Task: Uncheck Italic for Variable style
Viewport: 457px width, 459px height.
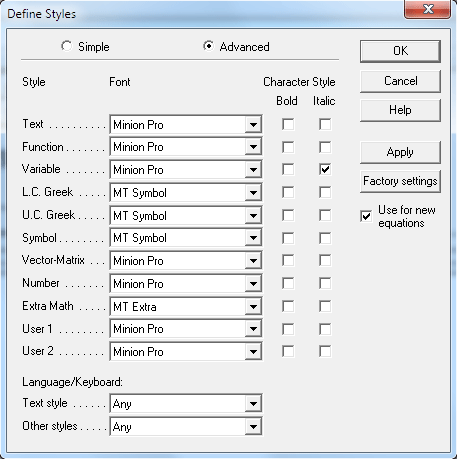Action: coord(325,170)
